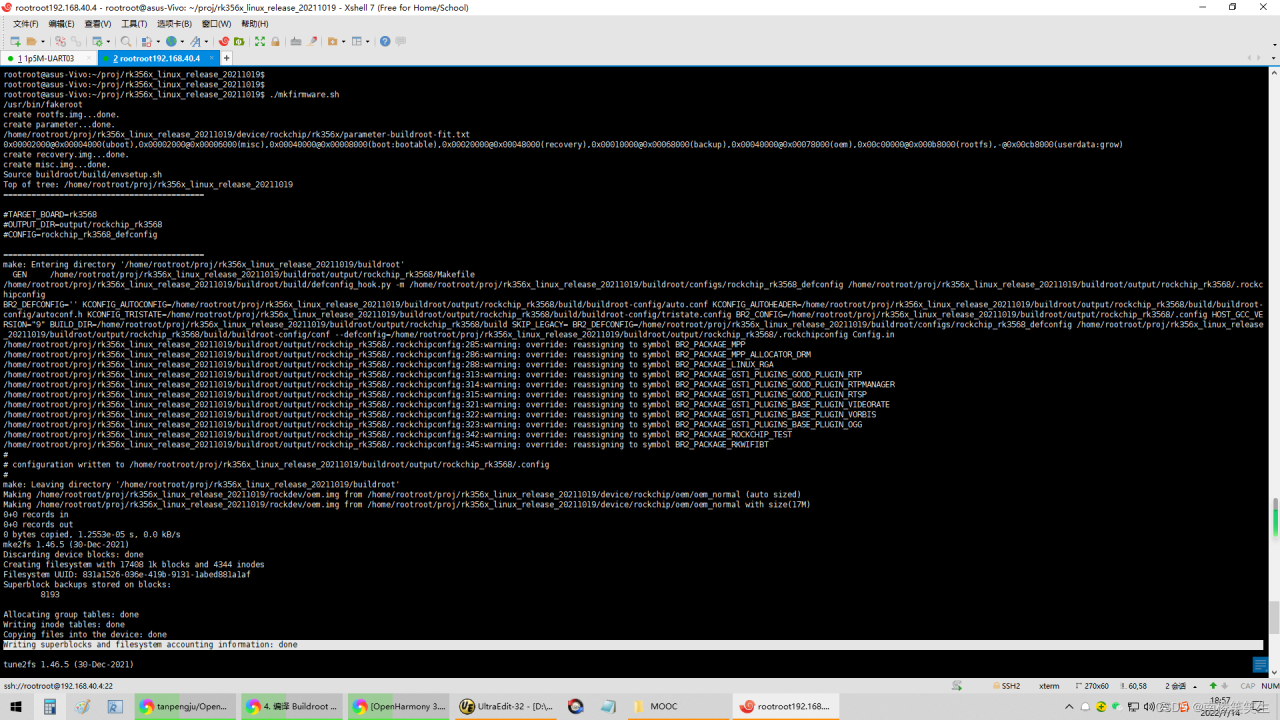The image size is (1280, 720).
Task: Open the 编辑(E) menu
Action: [x=61, y=24]
